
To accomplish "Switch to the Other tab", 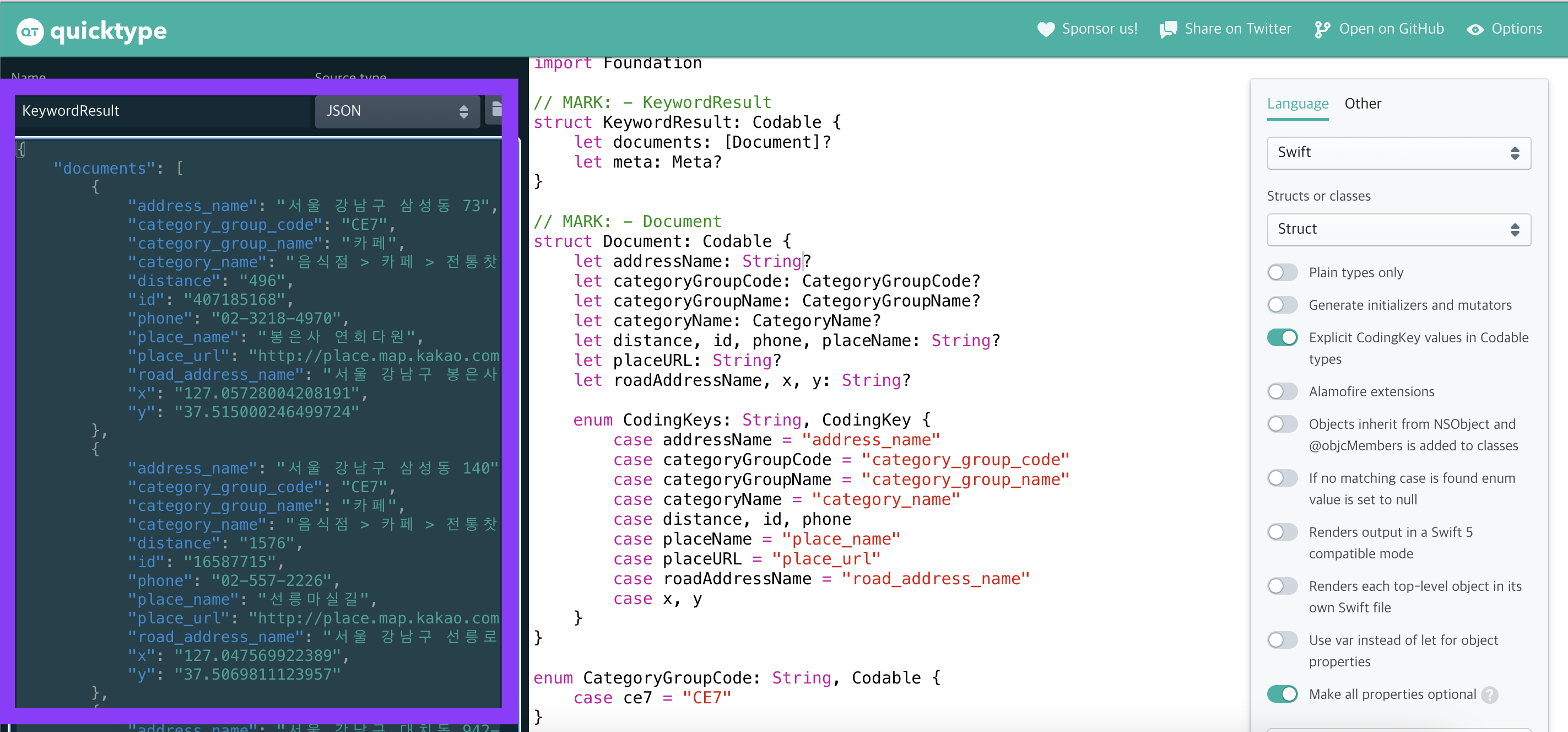I will click(1362, 104).
